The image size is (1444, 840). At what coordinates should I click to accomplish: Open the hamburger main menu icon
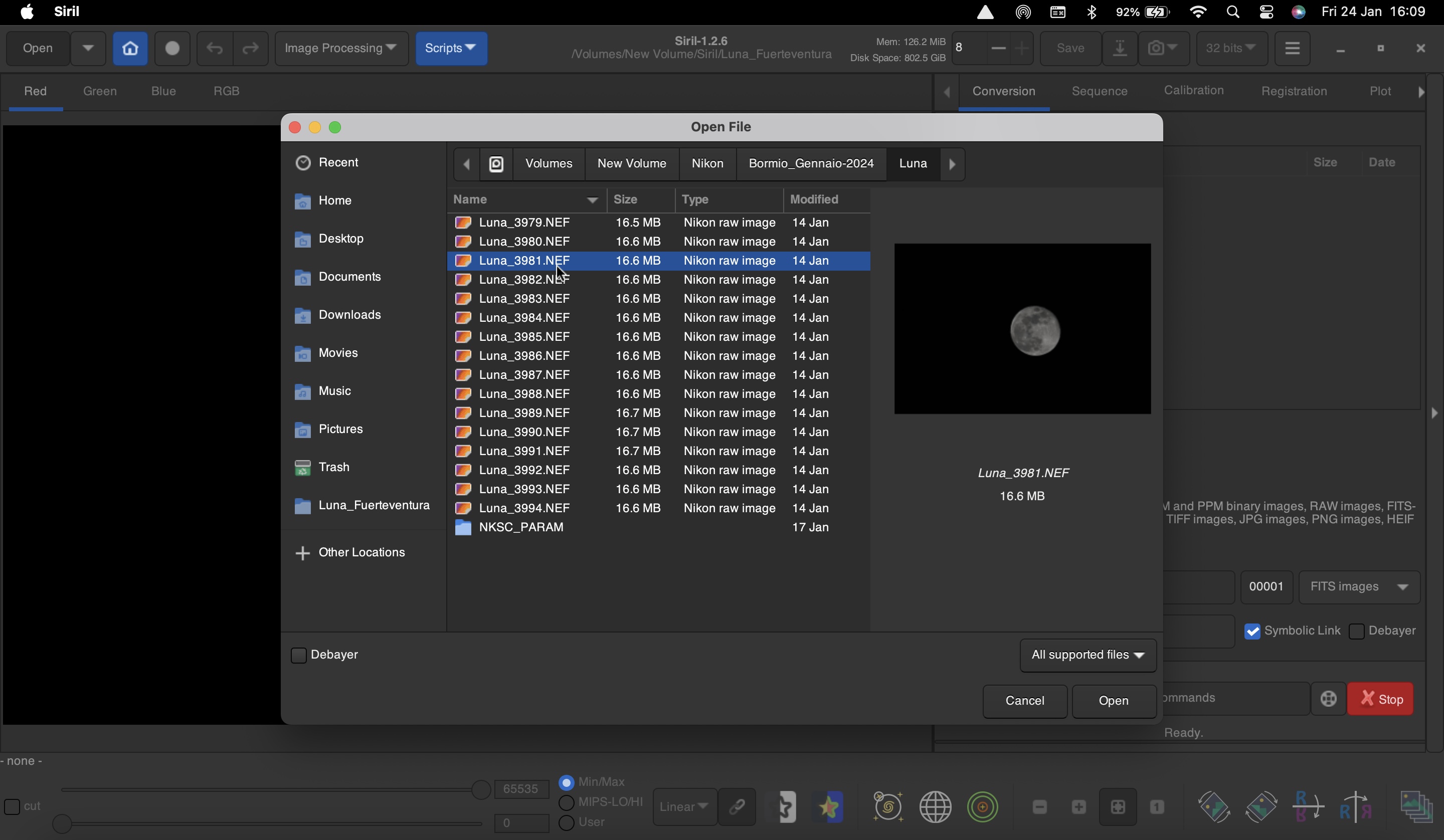coord(1292,48)
